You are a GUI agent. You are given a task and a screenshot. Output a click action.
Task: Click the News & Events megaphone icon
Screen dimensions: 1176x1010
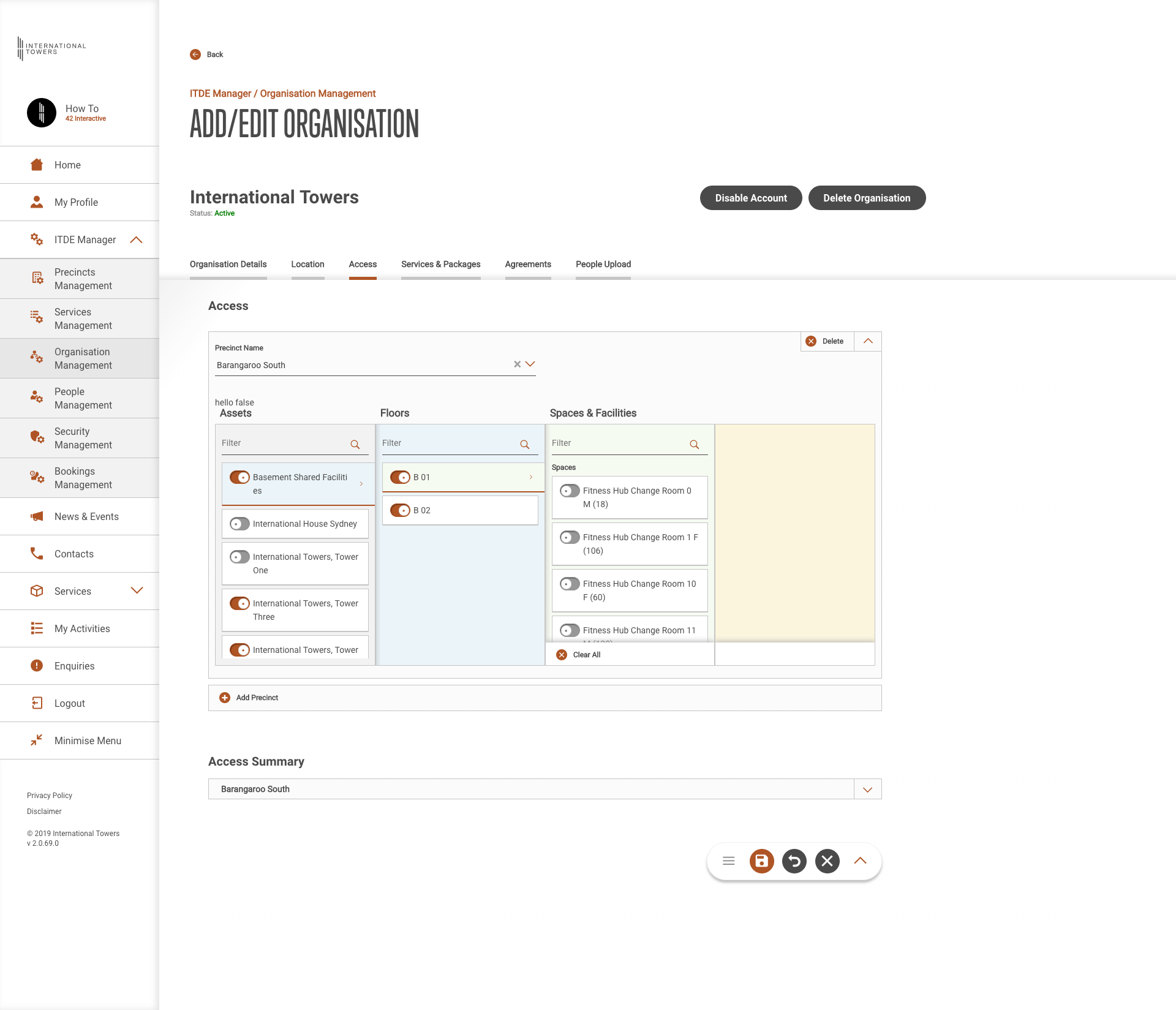coord(37,516)
